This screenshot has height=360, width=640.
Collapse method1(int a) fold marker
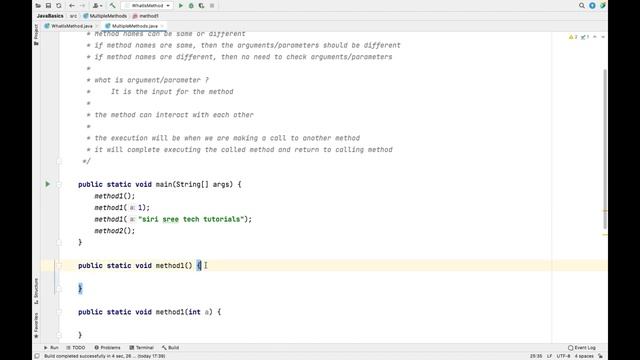(59, 312)
